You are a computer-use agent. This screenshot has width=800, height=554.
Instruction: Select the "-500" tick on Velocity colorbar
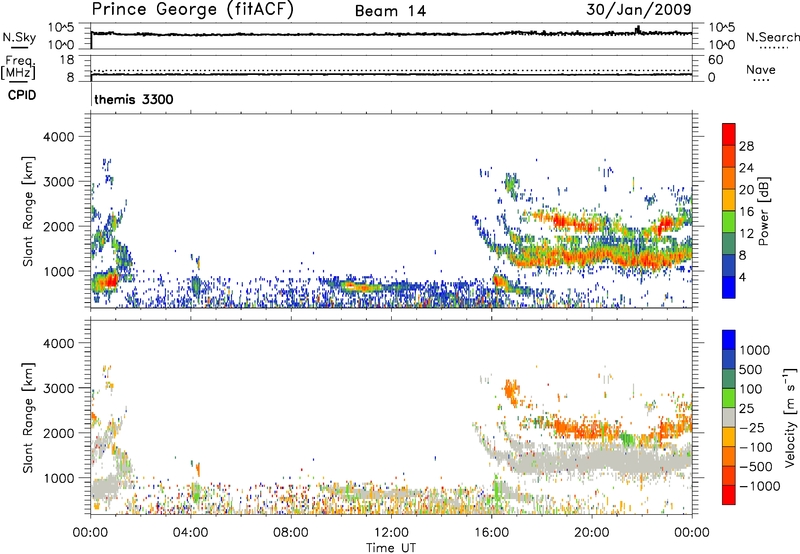tap(756, 467)
